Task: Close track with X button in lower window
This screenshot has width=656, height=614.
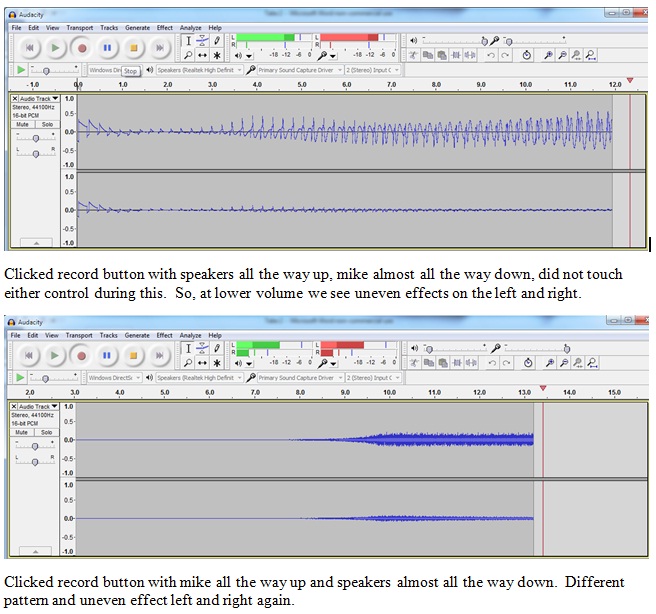Action: click(x=14, y=407)
